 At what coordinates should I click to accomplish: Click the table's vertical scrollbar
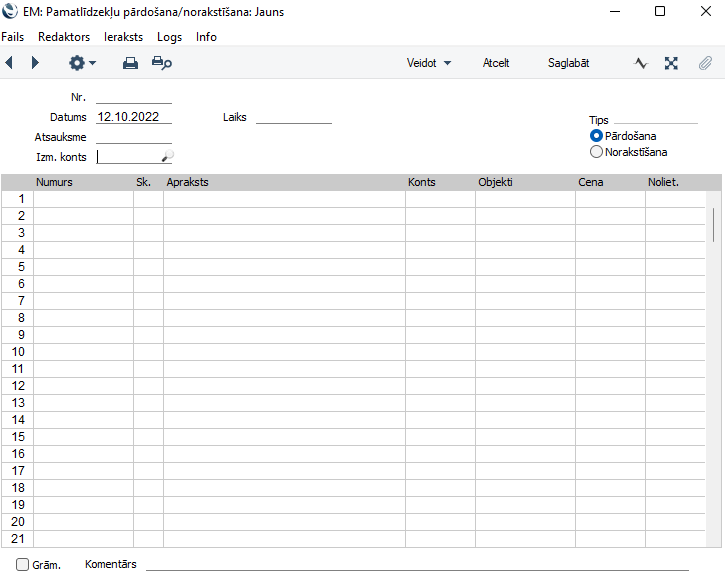click(713, 225)
